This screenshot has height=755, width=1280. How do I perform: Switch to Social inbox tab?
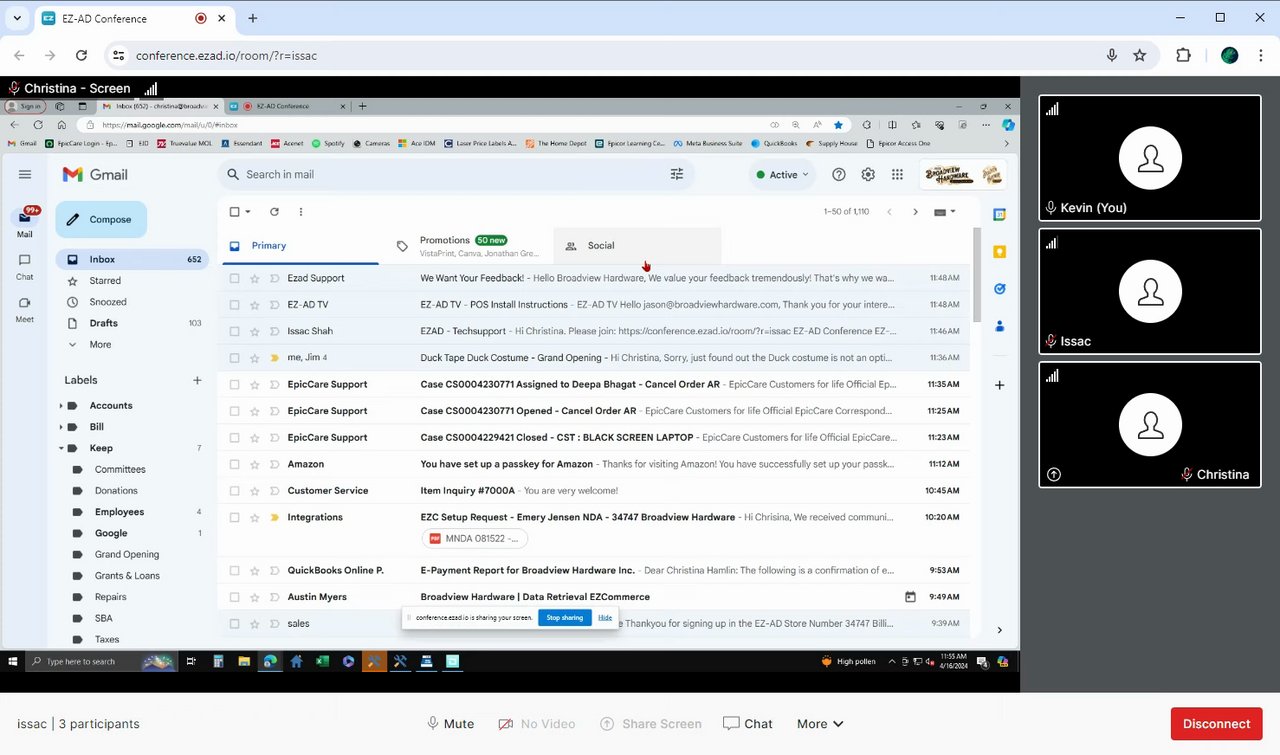(x=637, y=246)
